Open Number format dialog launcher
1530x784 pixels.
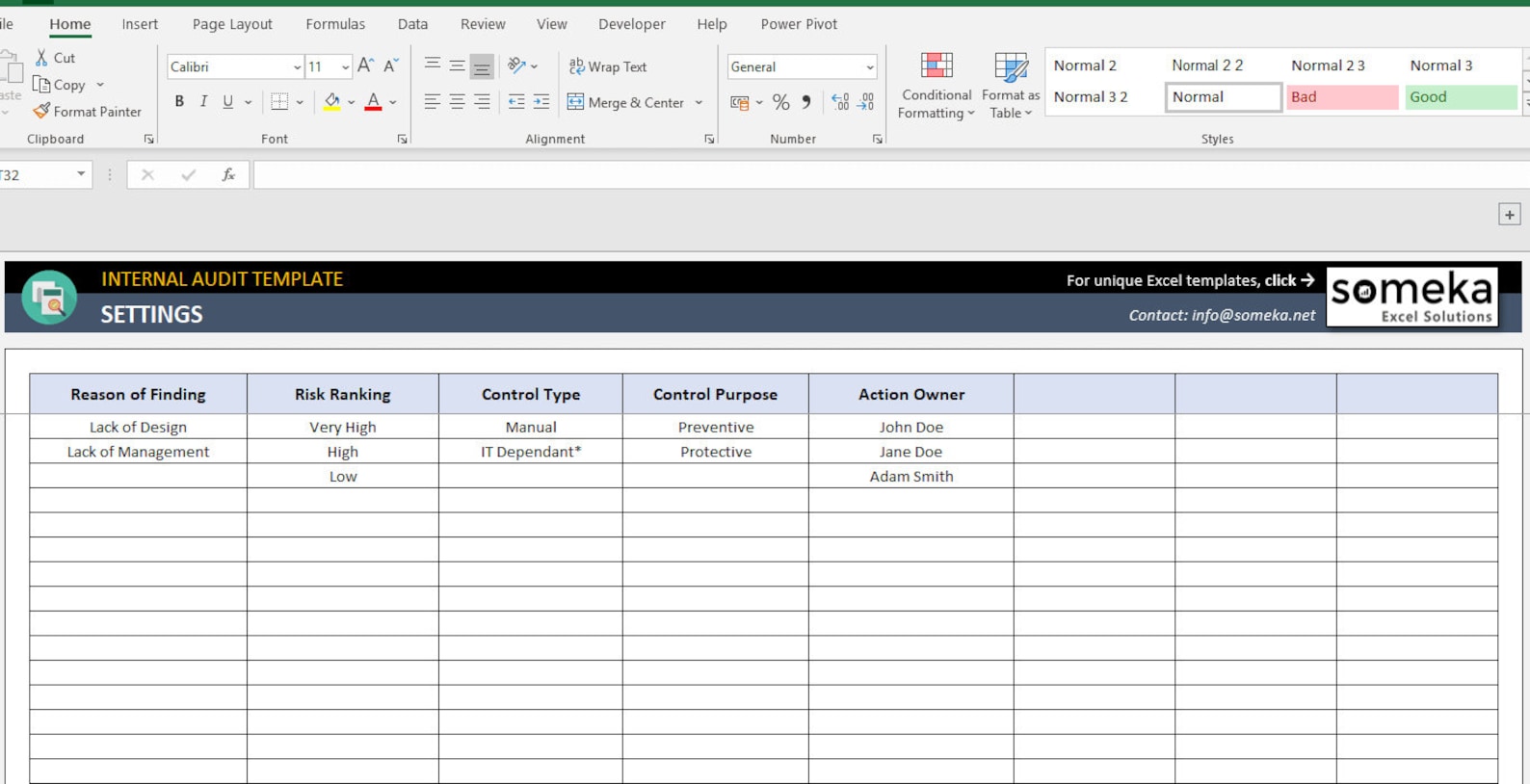[x=877, y=140]
